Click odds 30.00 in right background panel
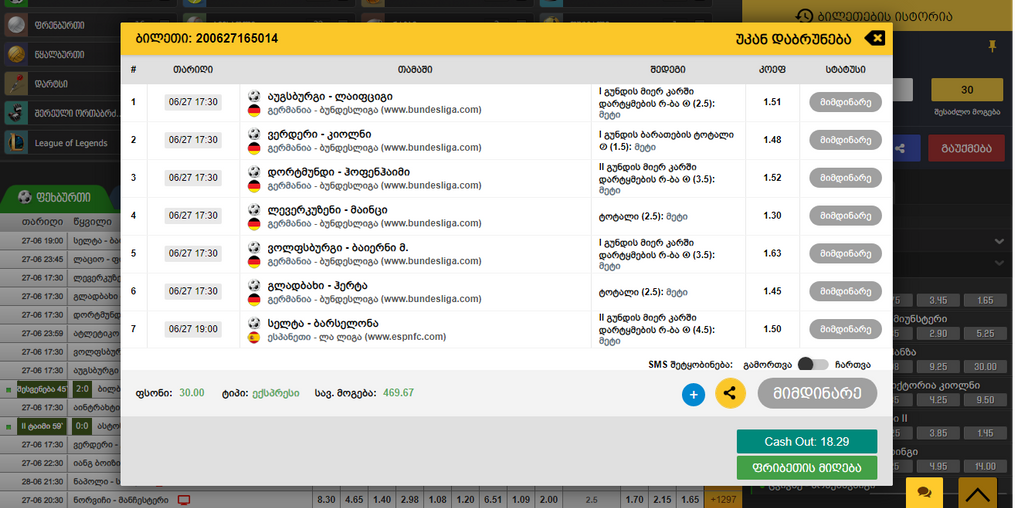Viewport: 1024px width, 508px height. click(x=985, y=367)
